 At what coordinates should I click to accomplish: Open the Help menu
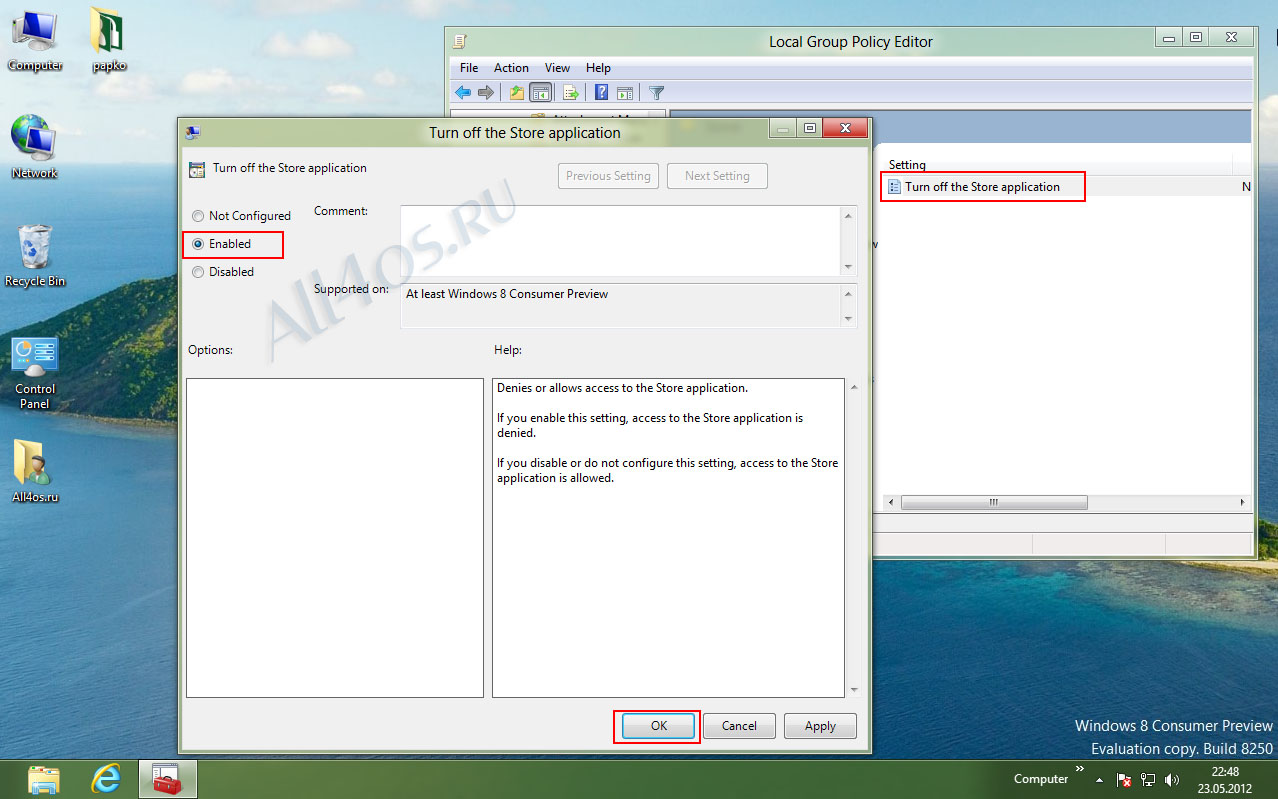(598, 68)
